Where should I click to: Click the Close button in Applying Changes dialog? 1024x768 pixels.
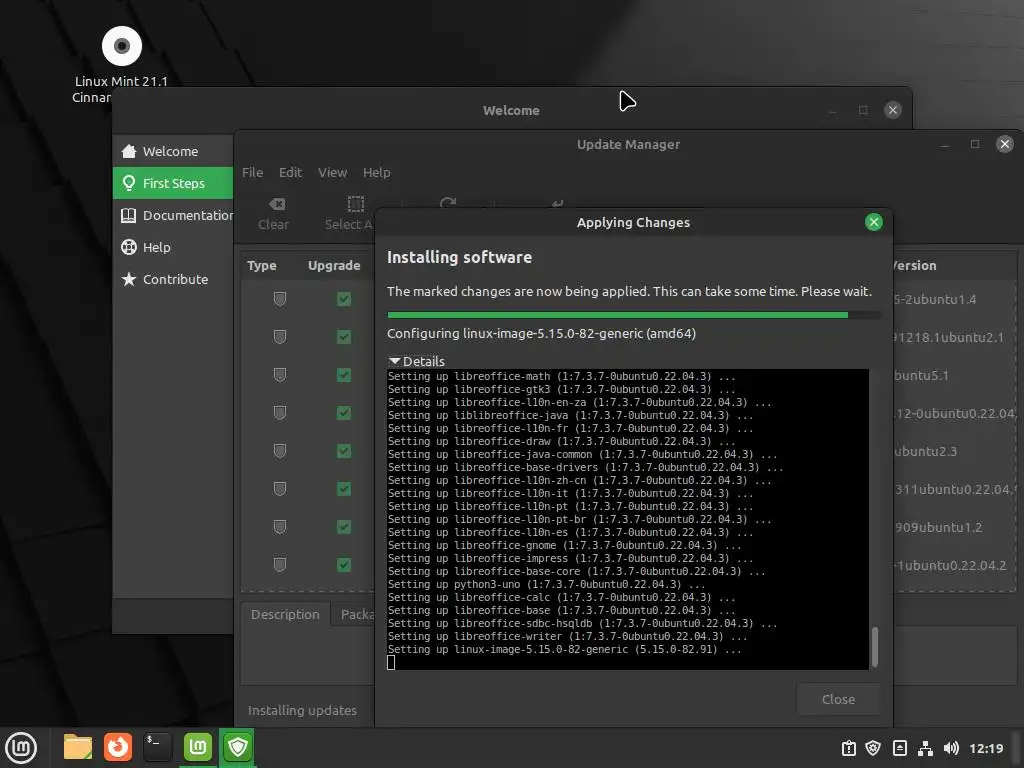839,699
